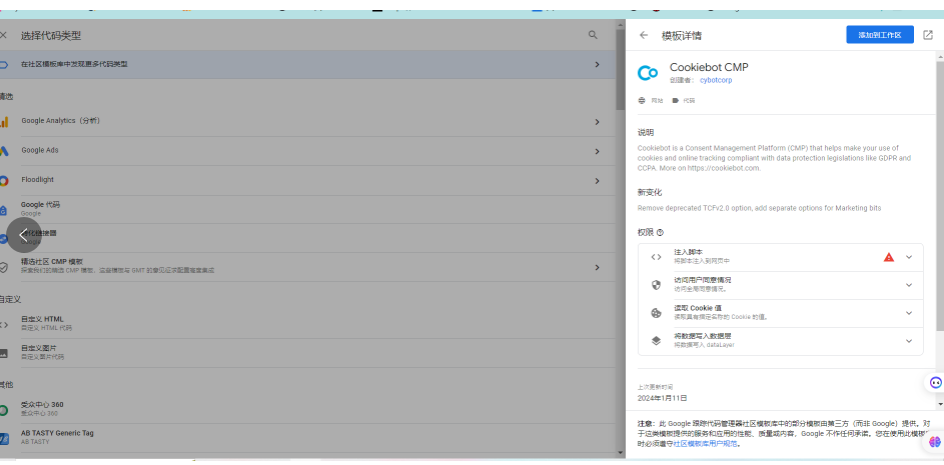944x465 pixels.
Task: Click chevron on 在社区模板库中发现更多代码类型 row
Action: pos(597,64)
